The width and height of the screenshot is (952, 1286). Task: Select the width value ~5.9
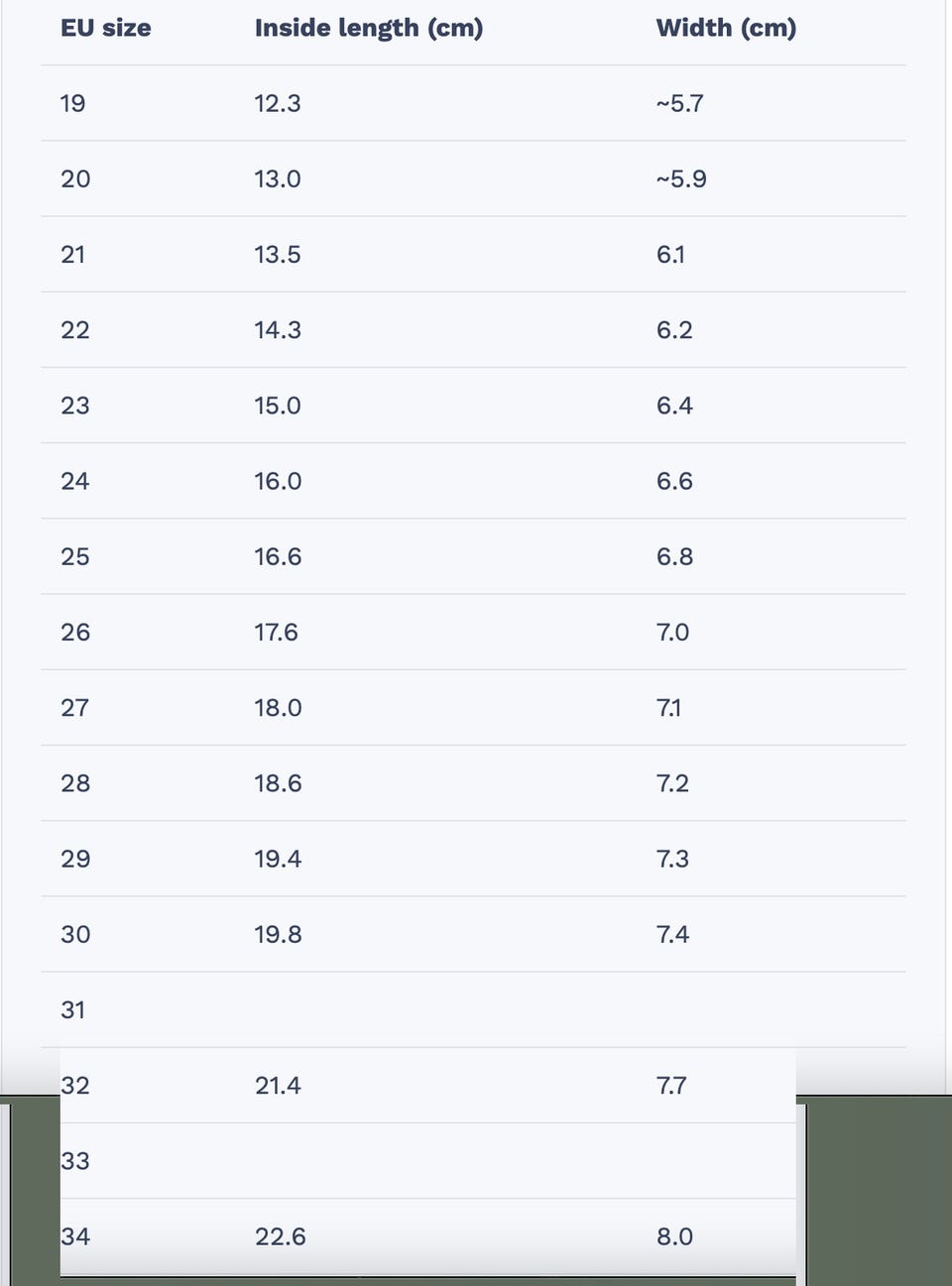point(681,179)
